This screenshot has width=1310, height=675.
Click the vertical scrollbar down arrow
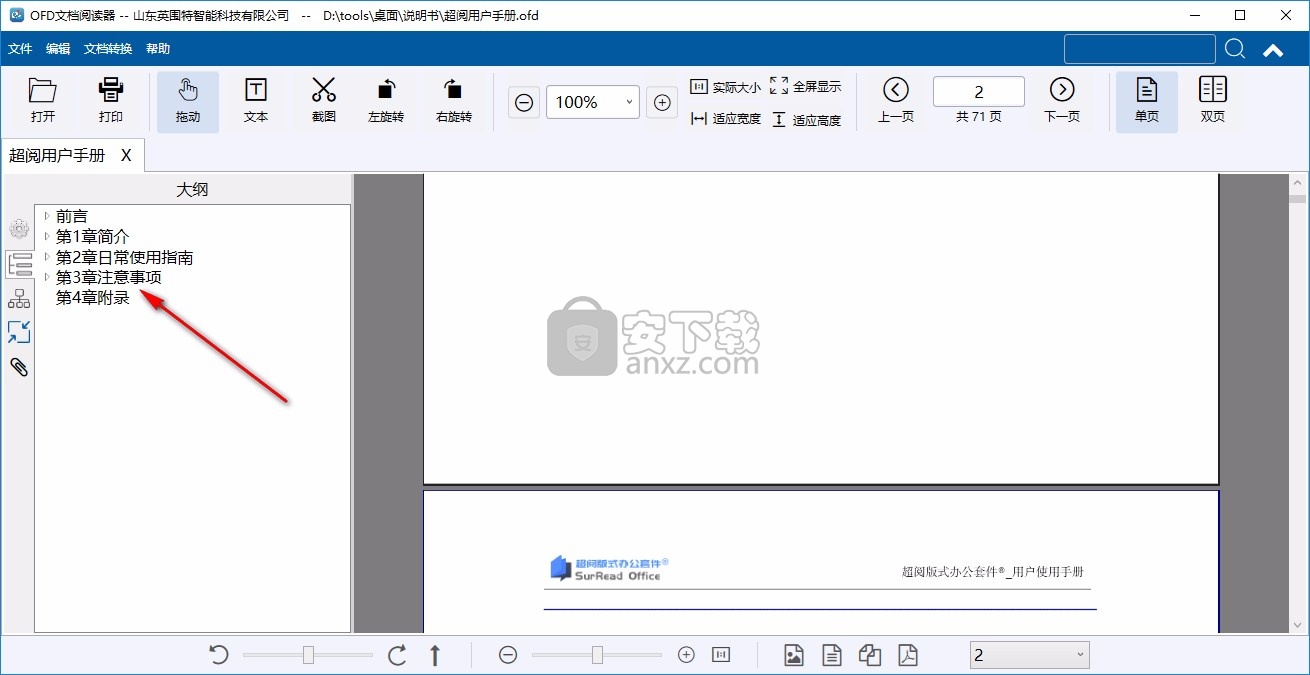[x=1299, y=624]
